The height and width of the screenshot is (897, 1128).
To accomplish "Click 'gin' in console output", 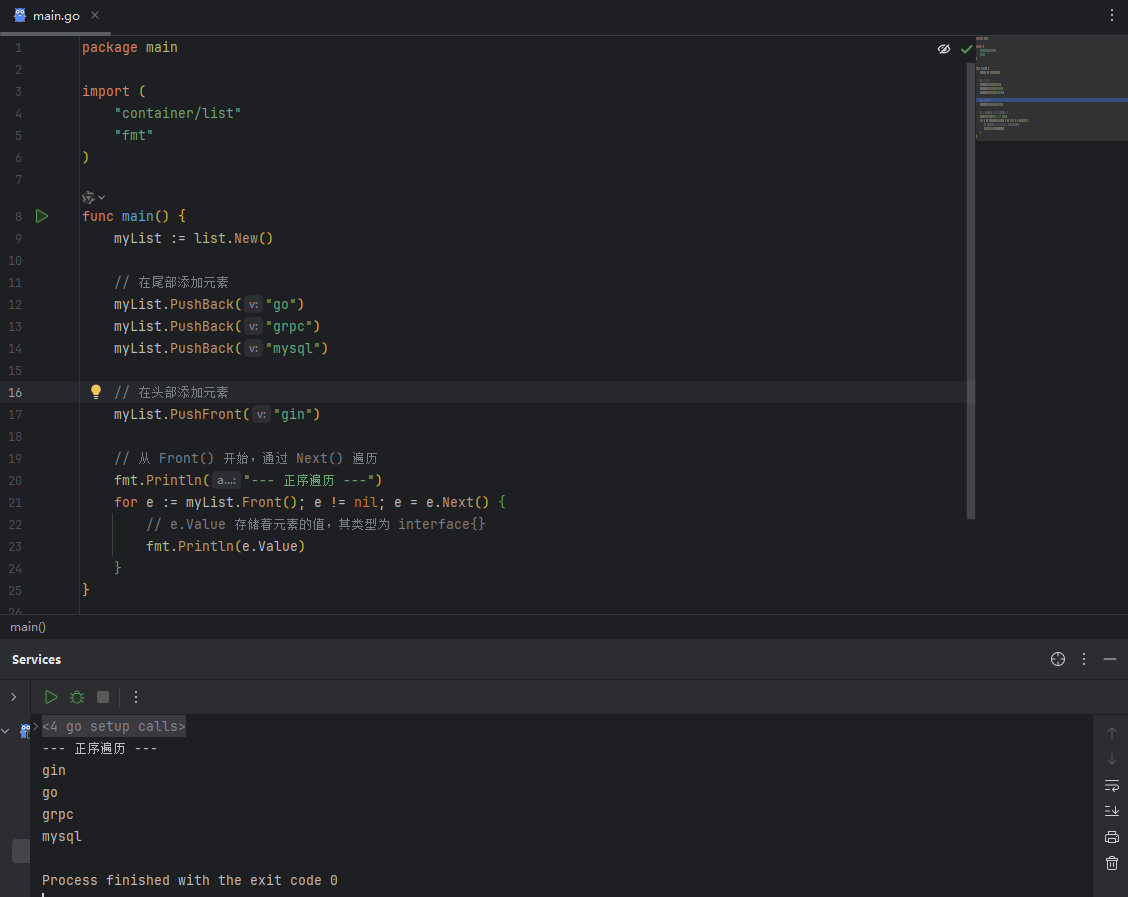I will 54,770.
